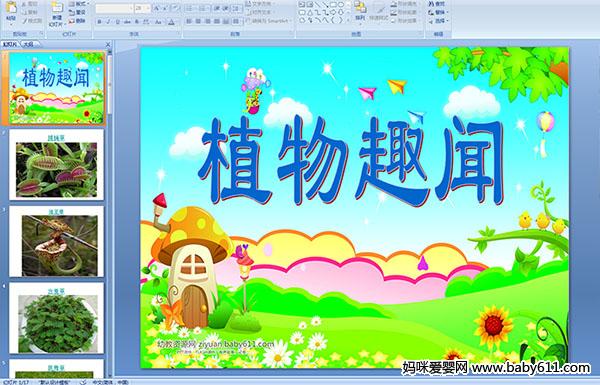Switch to the Slides tab in side pane
Image resolution: width=600 pixels, height=385 pixels.
(10, 44)
